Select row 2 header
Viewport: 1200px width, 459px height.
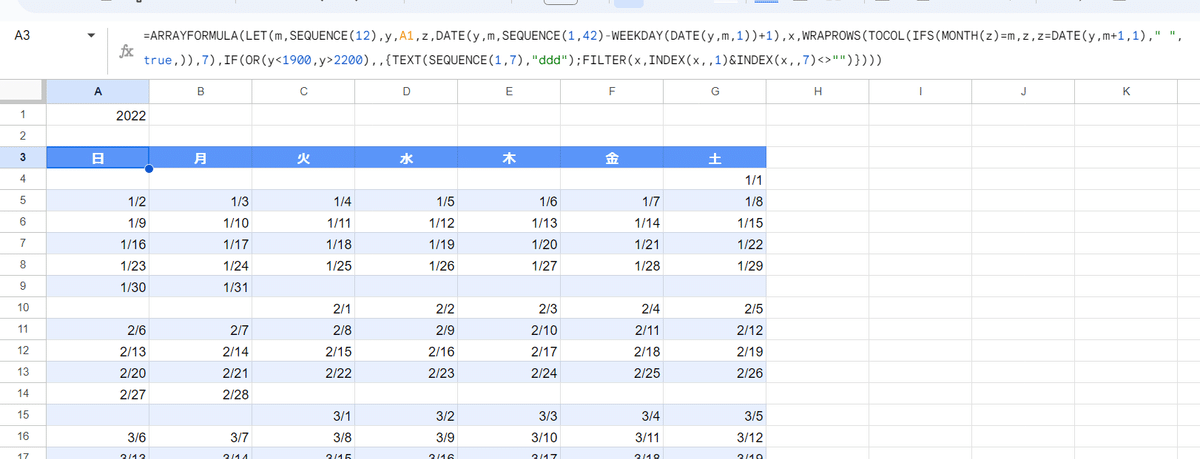point(23,136)
